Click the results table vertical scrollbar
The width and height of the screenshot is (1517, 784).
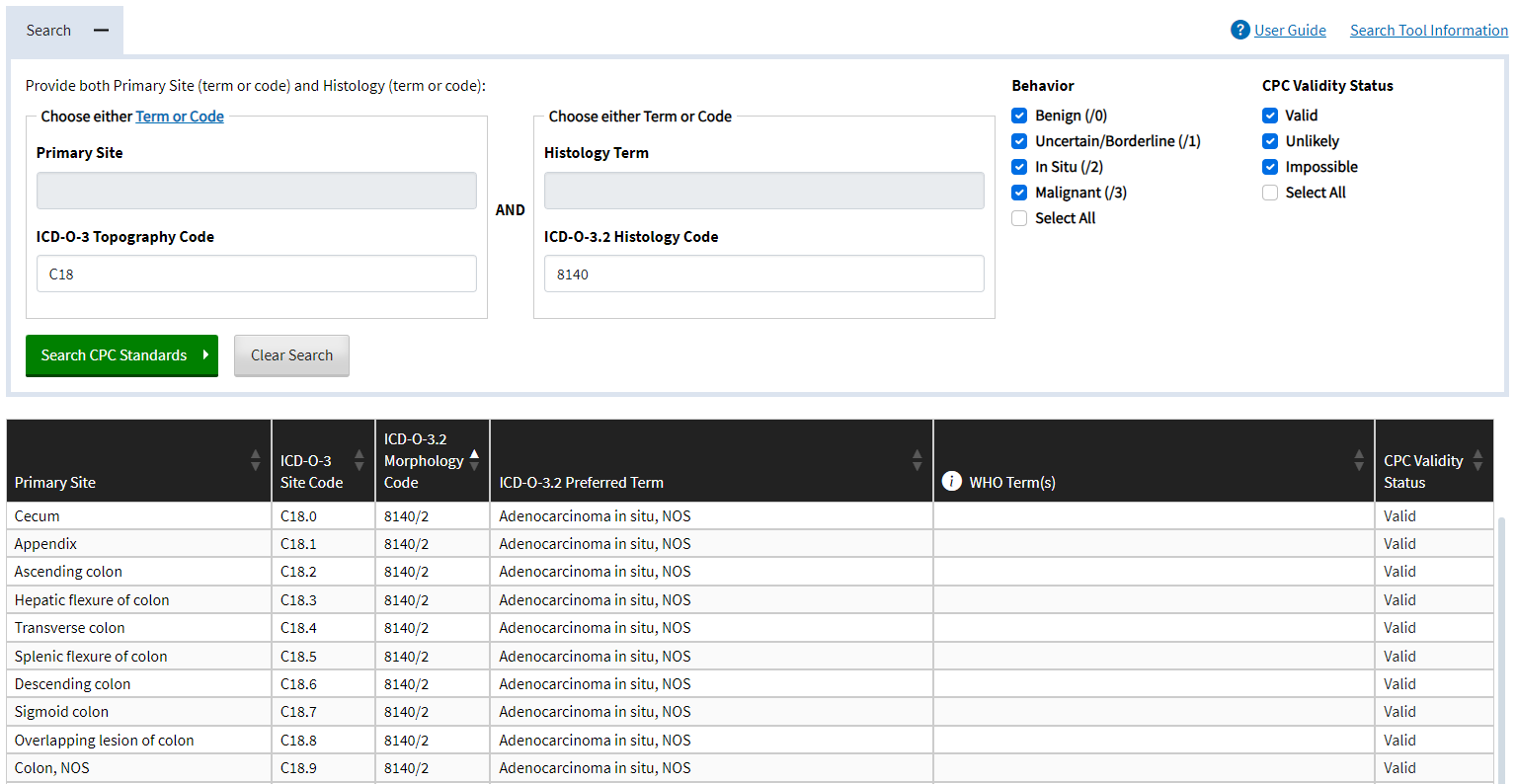(1501, 642)
